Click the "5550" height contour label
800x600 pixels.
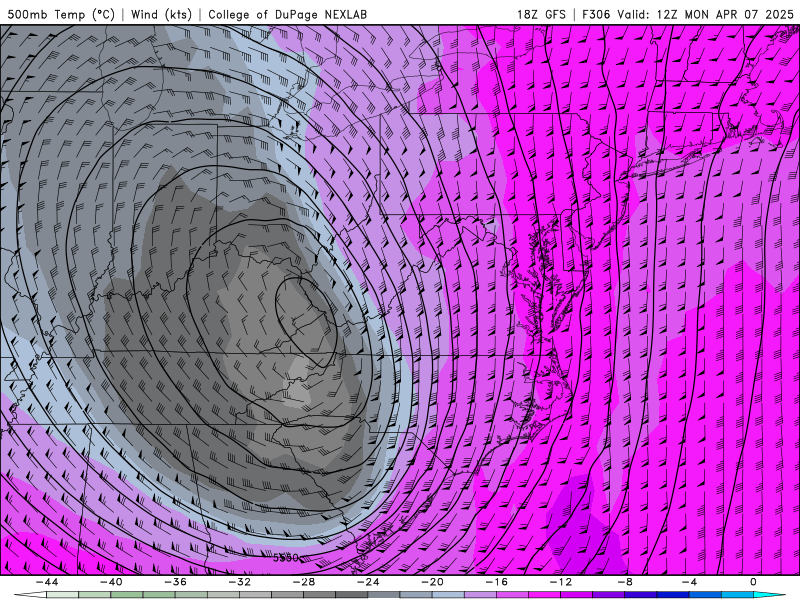[x=286, y=558]
